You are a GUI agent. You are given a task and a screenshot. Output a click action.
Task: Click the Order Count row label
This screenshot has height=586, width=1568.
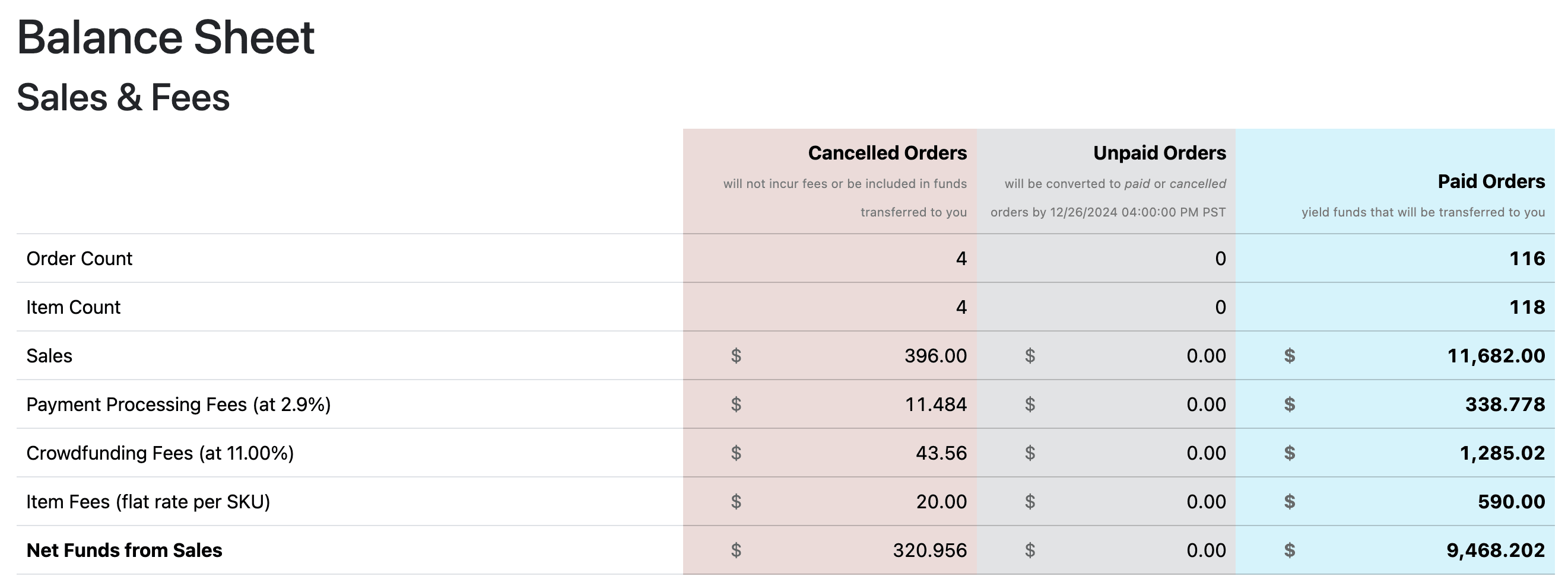(x=79, y=259)
